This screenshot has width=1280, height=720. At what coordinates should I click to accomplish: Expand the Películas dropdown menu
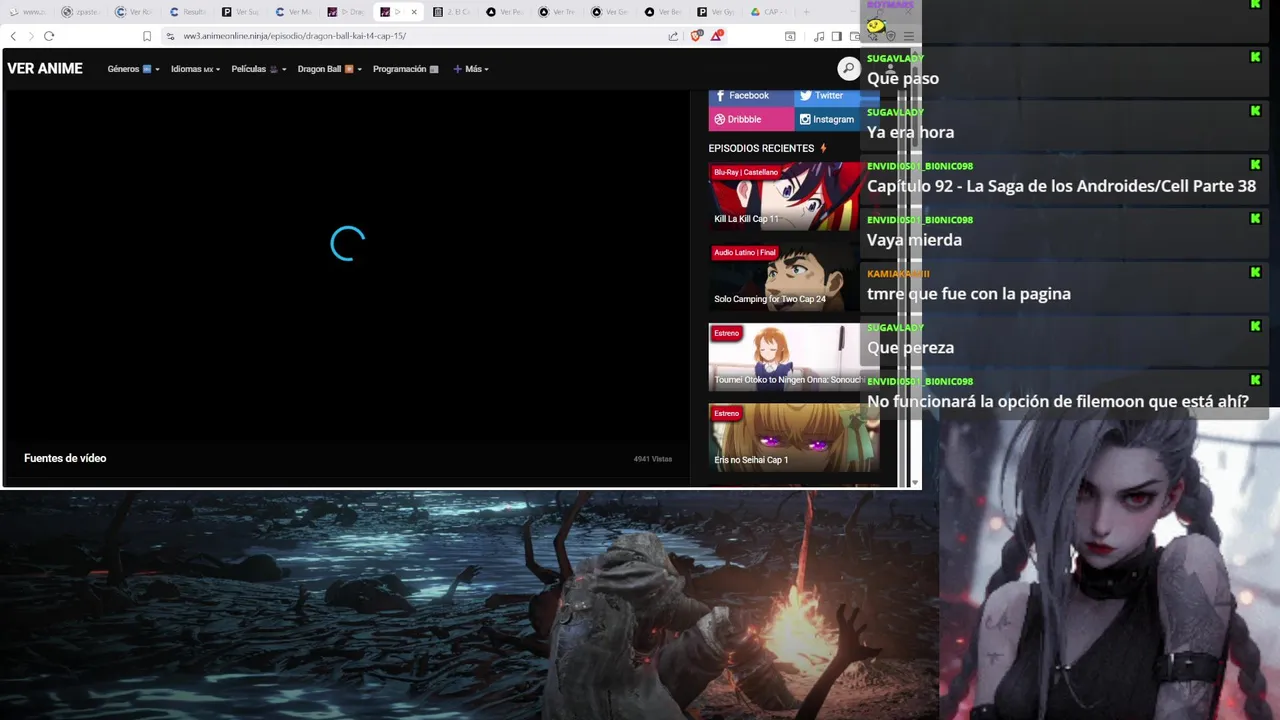tap(258, 69)
